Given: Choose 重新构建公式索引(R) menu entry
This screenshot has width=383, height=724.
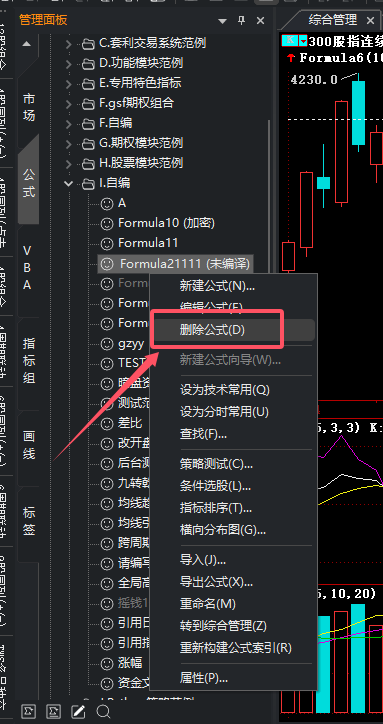Looking at the screenshot, I should pos(234,648).
